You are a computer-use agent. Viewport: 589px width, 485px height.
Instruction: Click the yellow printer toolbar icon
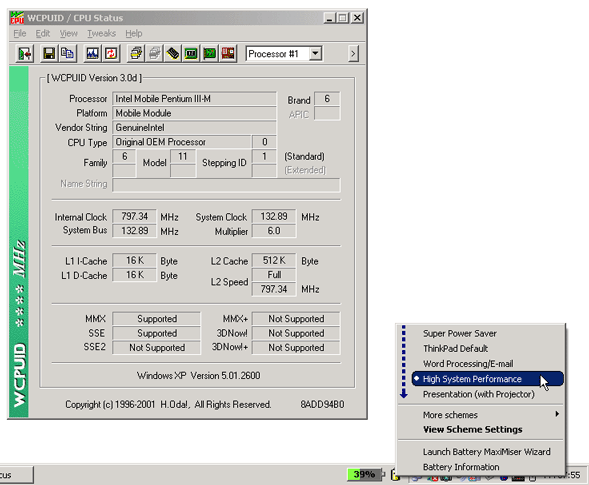pyautogui.click(x=136, y=54)
